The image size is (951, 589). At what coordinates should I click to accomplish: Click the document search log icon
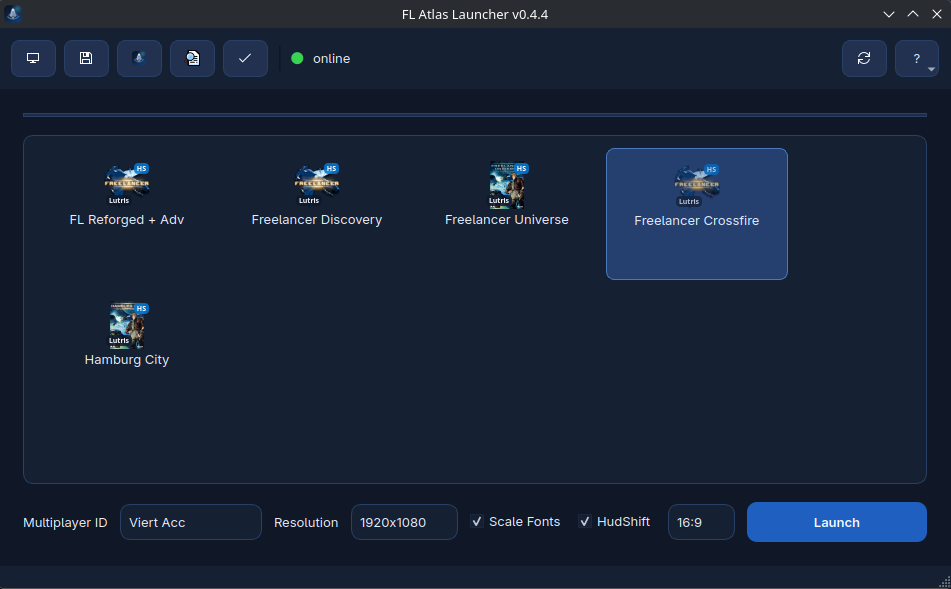(192, 58)
